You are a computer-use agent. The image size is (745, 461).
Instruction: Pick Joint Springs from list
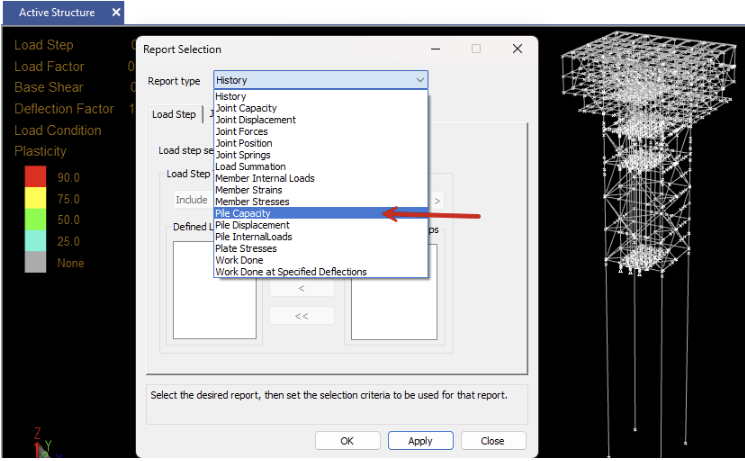click(321, 155)
